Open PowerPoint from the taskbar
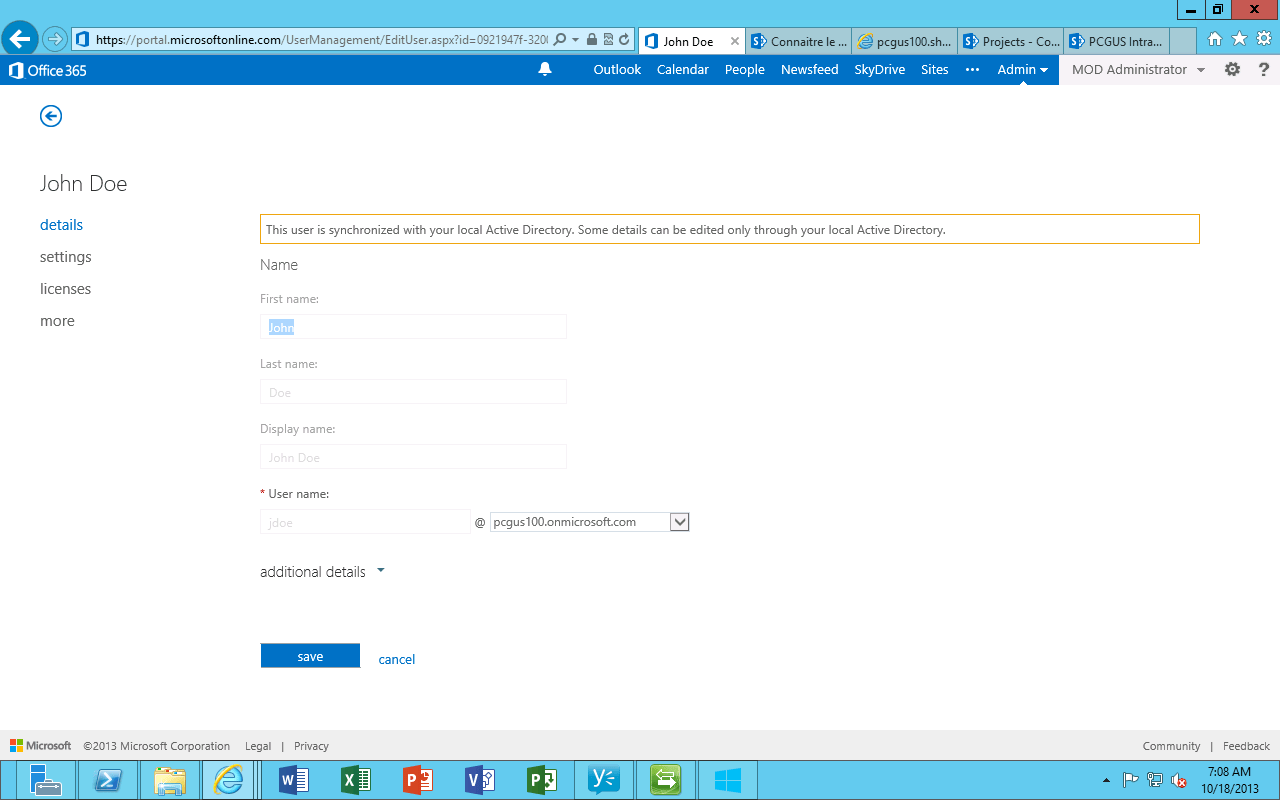Viewport: 1280px width, 800px height. coord(417,779)
